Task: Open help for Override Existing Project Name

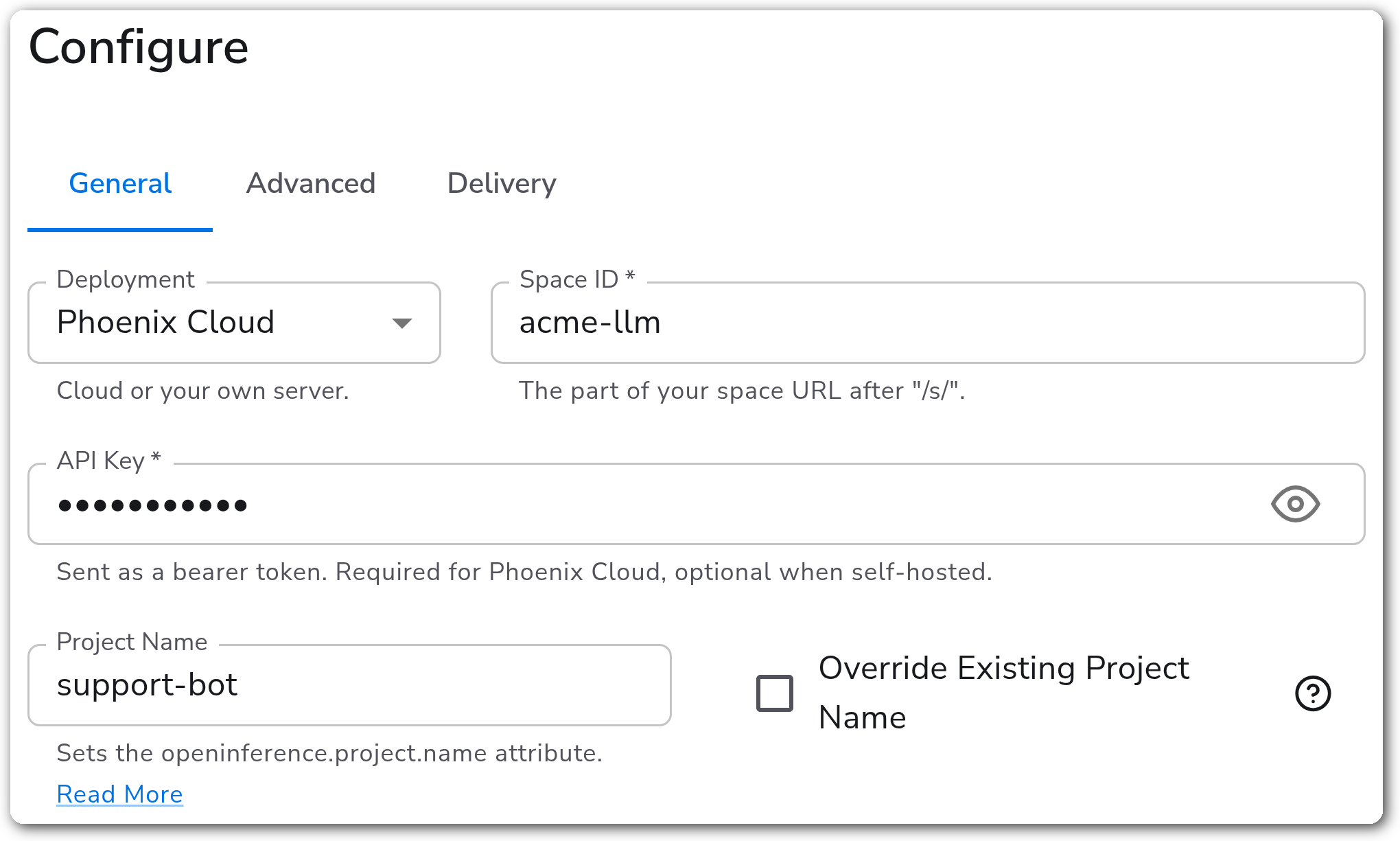Action: [x=1313, y=693]
